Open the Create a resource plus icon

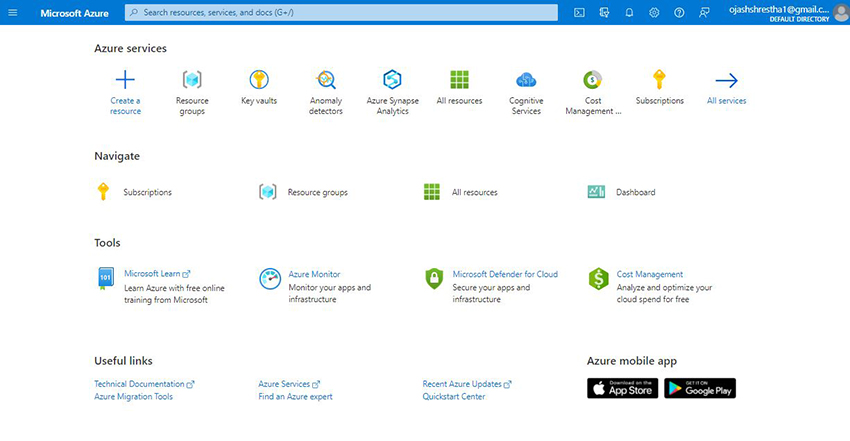coord(125,81)
